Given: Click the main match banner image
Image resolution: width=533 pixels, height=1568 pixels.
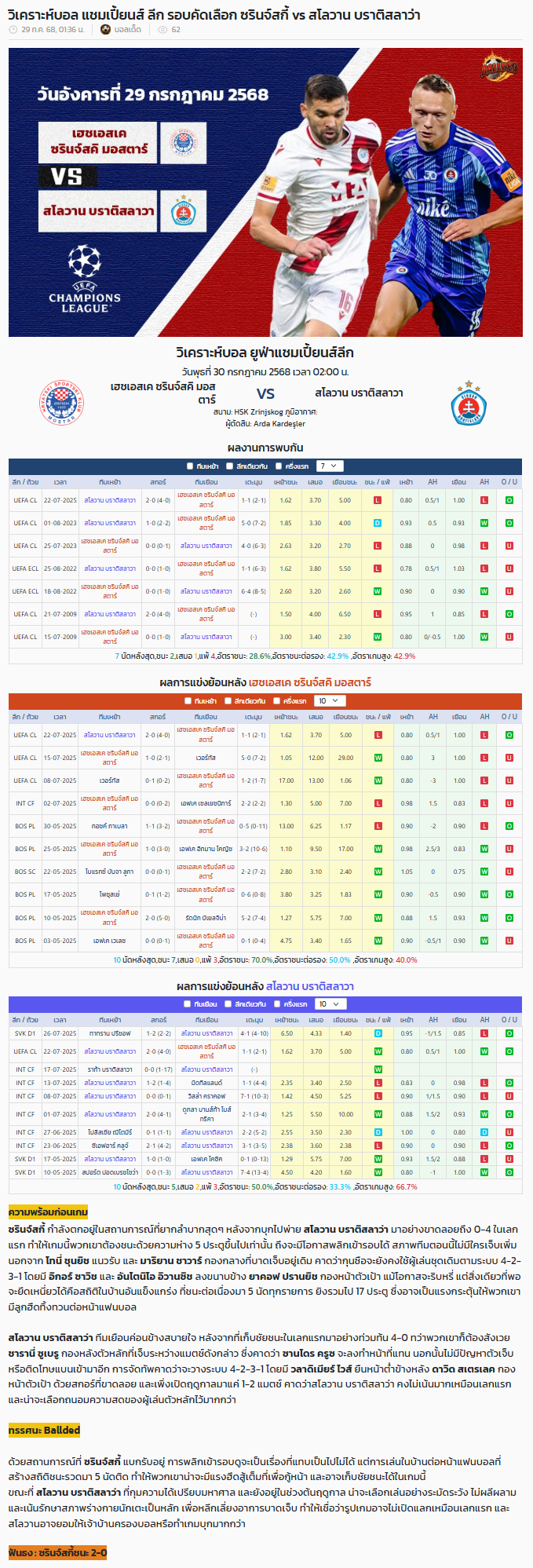Looking at the screenshot, I should [x=266, y=192].
